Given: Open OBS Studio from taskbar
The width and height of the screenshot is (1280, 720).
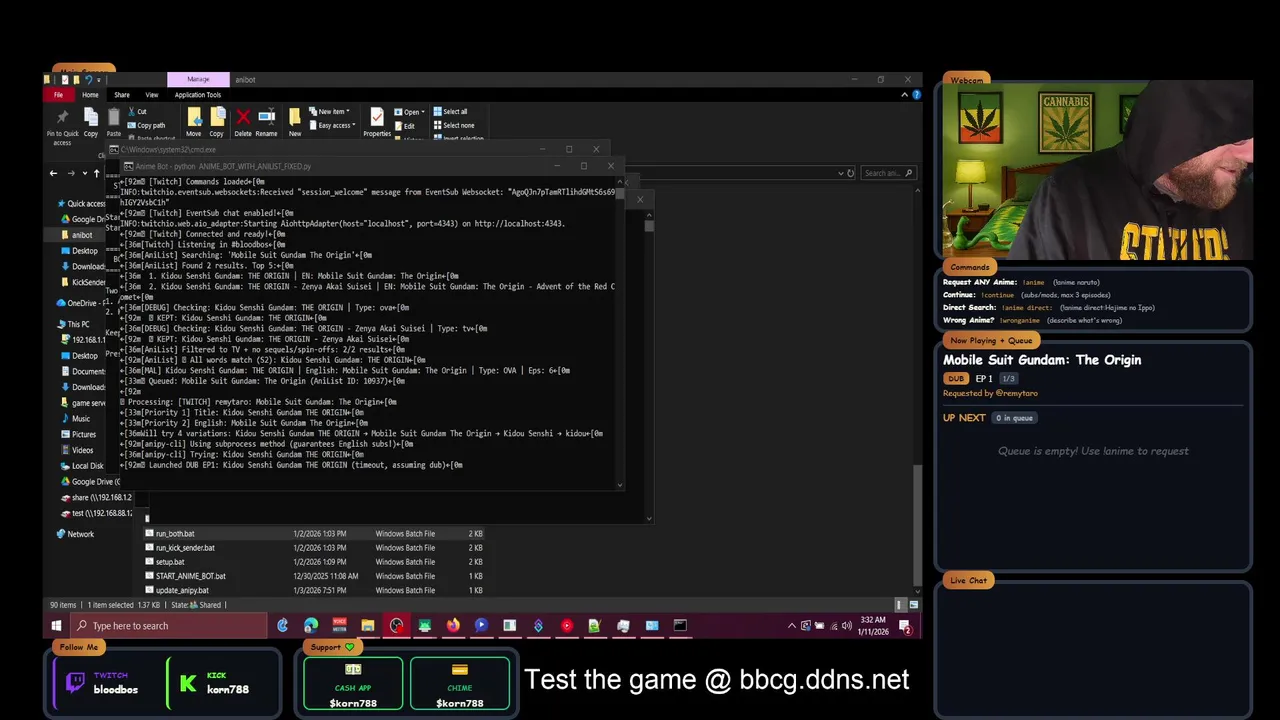Looking at the screenshot, I should coord(397,626).
